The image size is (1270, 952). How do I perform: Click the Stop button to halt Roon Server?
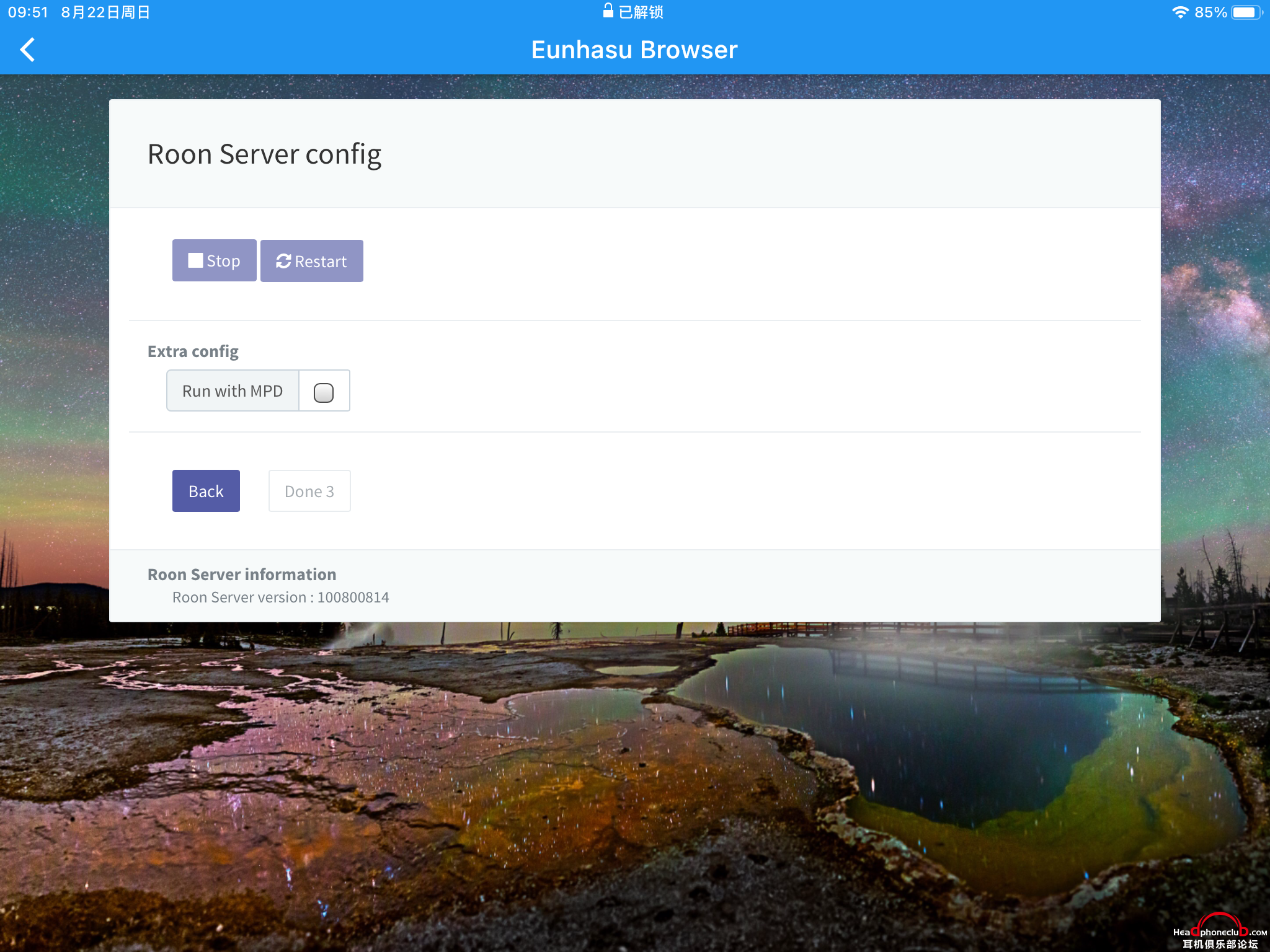tap(214, 260)
